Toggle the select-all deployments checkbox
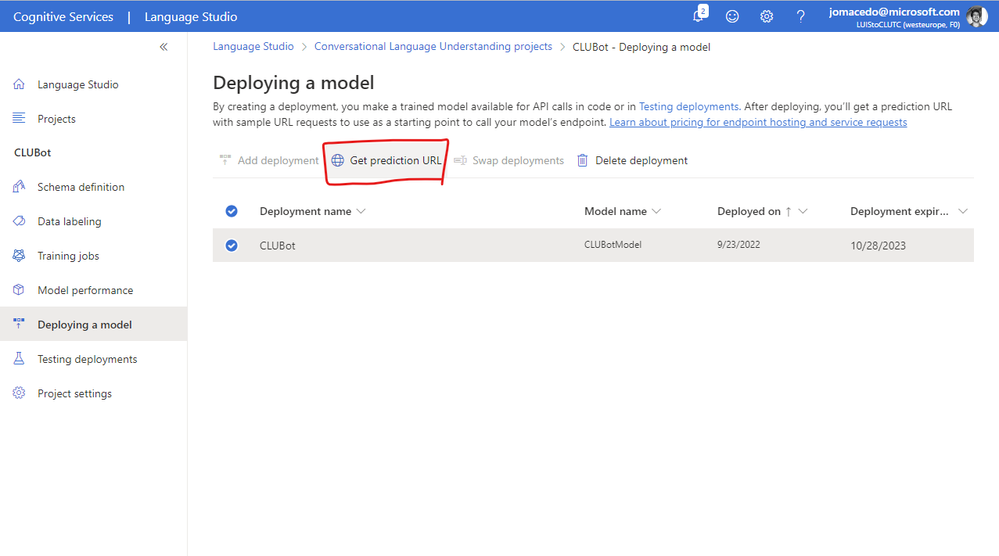Image resolution: width=999 pixels, height=556 pixels. (x=231, y=211)
